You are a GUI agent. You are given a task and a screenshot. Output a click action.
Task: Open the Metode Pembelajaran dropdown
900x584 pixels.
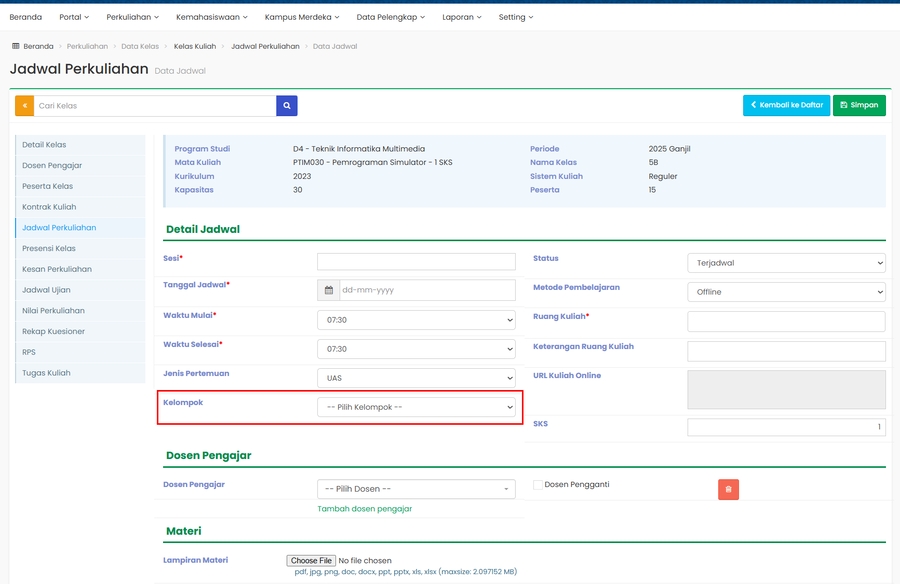coord(786,292)
